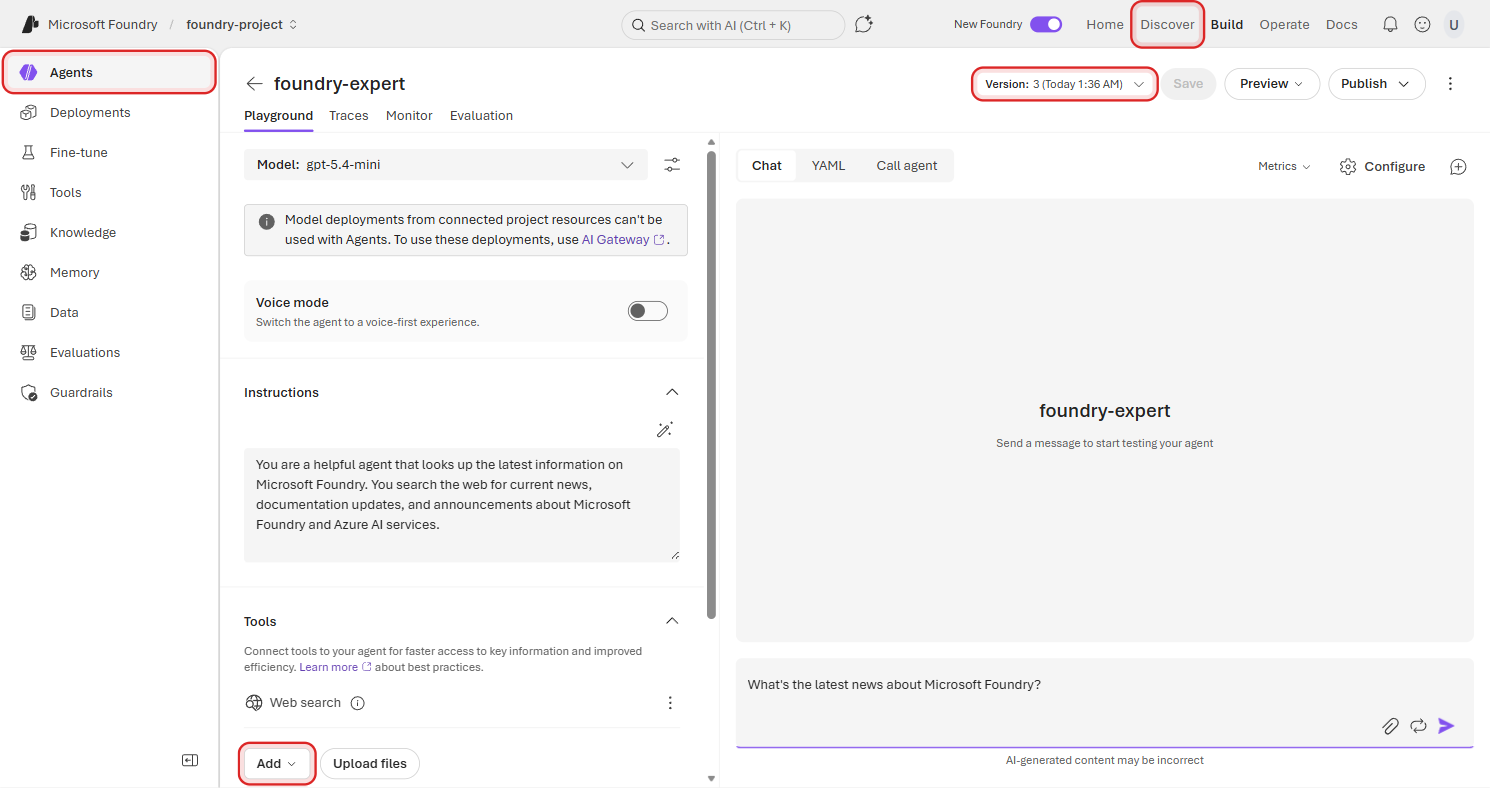This screenshot has height=788, width=1490.
Task: Click the Guardrails shield icon
Action: [x=29, y=393]
